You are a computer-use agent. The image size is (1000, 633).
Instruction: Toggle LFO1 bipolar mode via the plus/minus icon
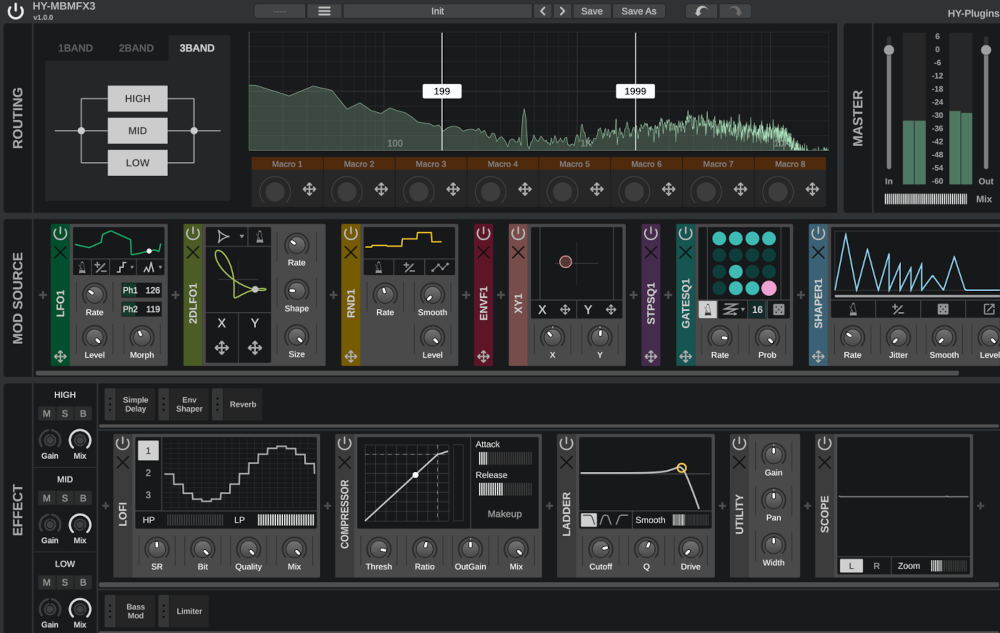(101, 267)
